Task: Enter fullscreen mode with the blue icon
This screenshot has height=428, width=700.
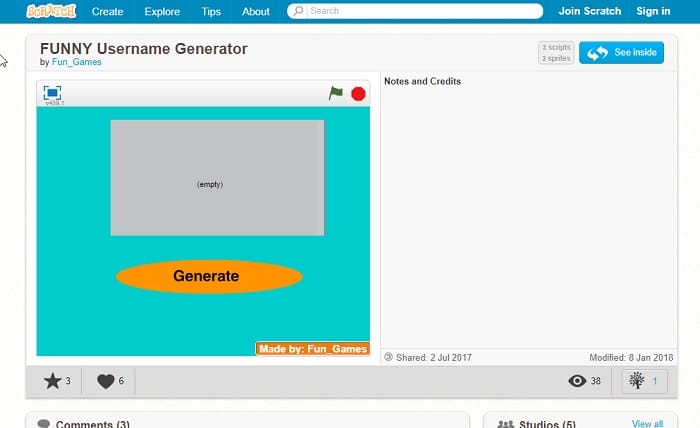Action: [x=52, y=93]
